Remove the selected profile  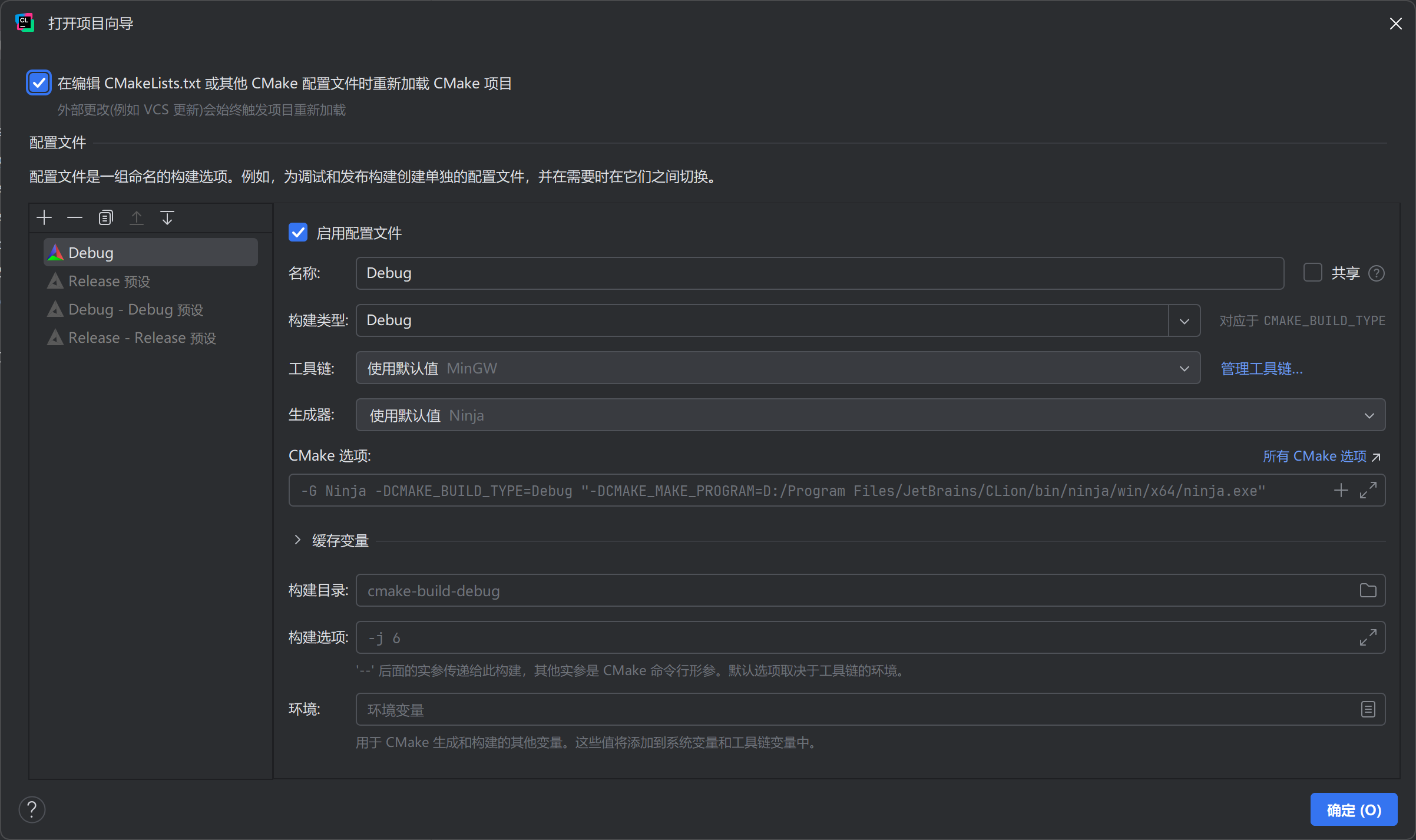75,218
